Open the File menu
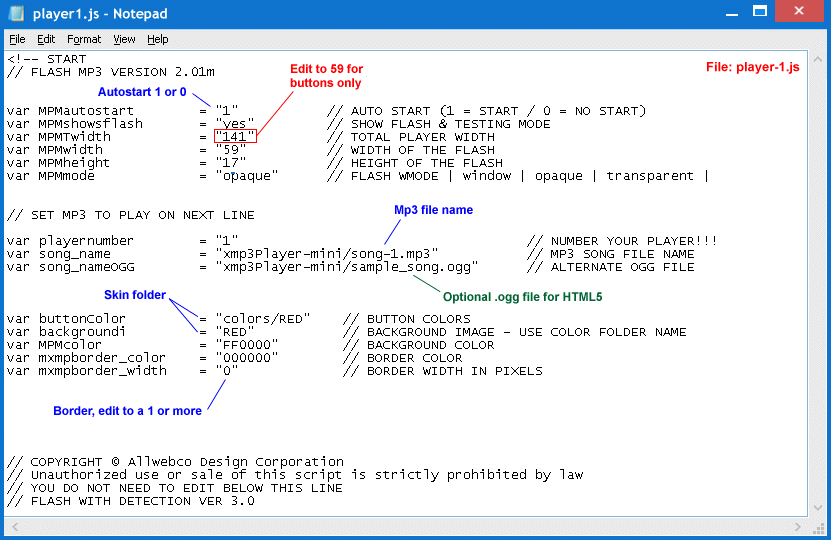This screenshot has width=831, height=540. (x=17, y=39)
